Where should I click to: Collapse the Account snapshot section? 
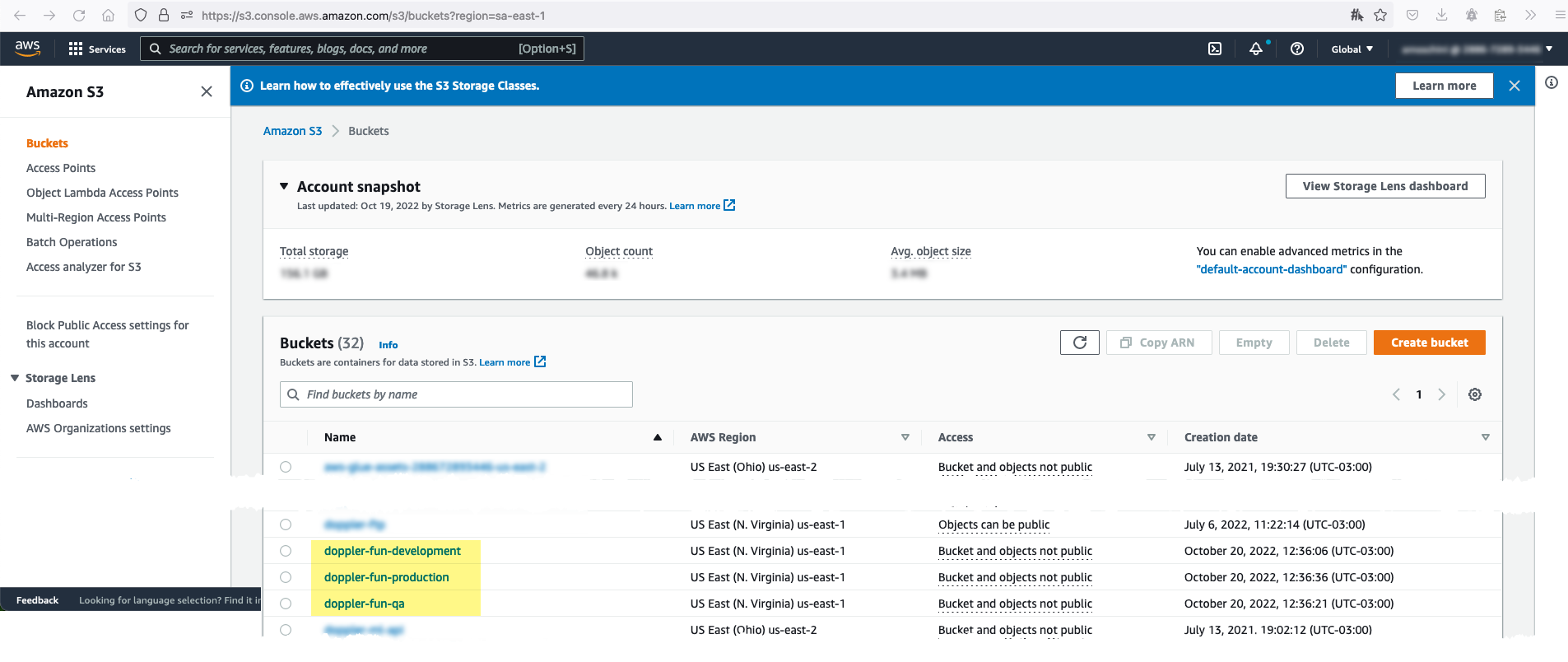(284, 186)
